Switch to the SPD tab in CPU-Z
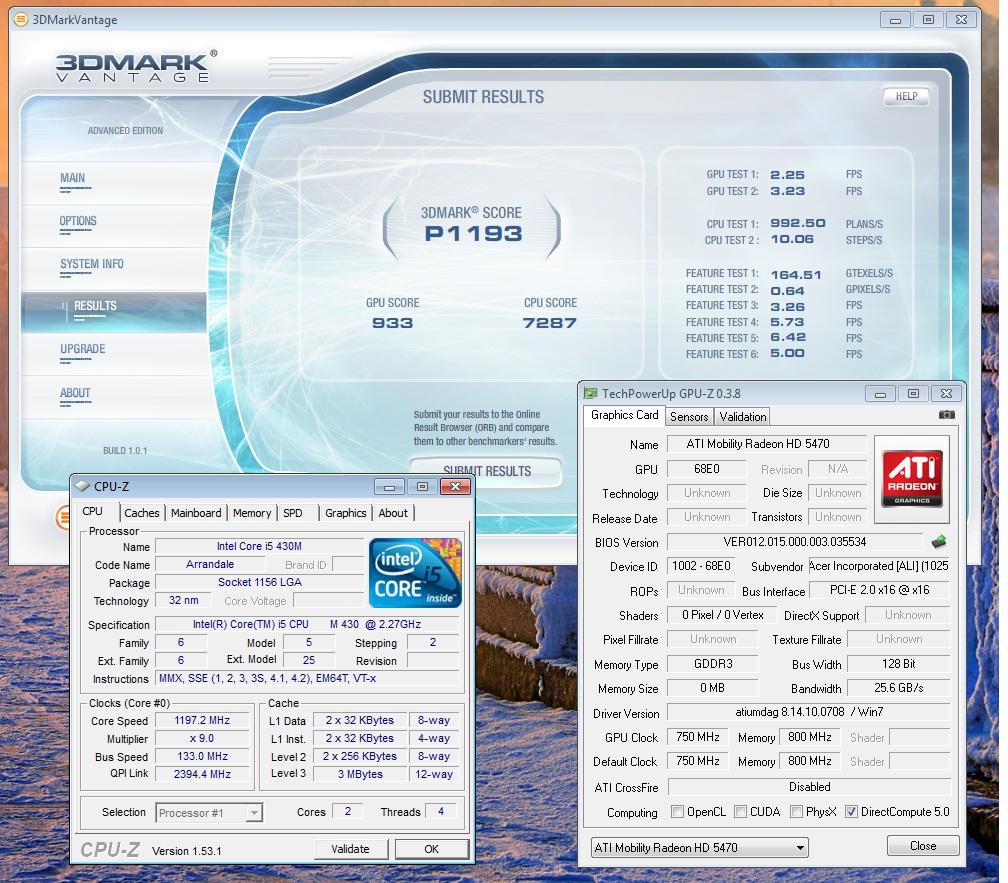The width and height of the screenshot is (1008, 883). click(x=292, y=513)
